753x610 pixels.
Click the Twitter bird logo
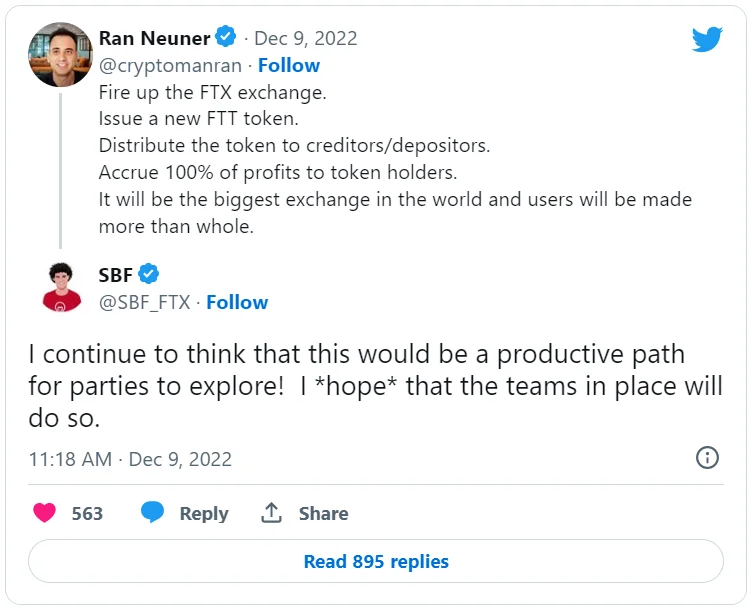(x=707, y=39)
